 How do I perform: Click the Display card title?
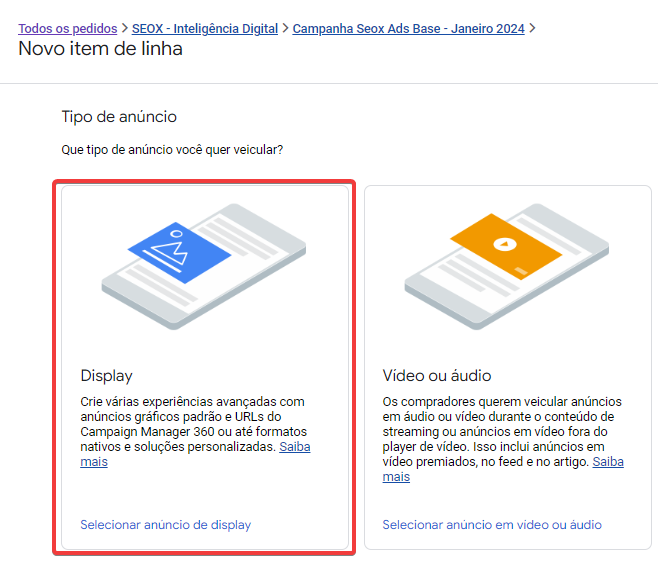pyautogui.click(x=107, y=376)
